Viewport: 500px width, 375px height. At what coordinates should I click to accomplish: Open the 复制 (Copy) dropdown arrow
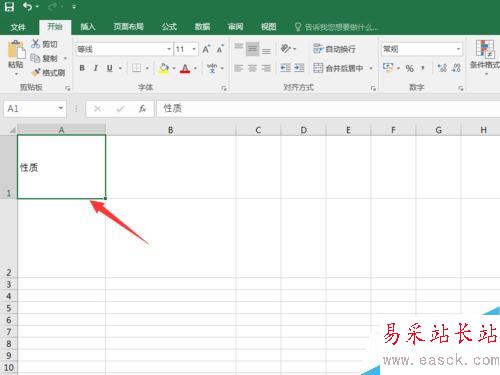click(x=65, y=58)
